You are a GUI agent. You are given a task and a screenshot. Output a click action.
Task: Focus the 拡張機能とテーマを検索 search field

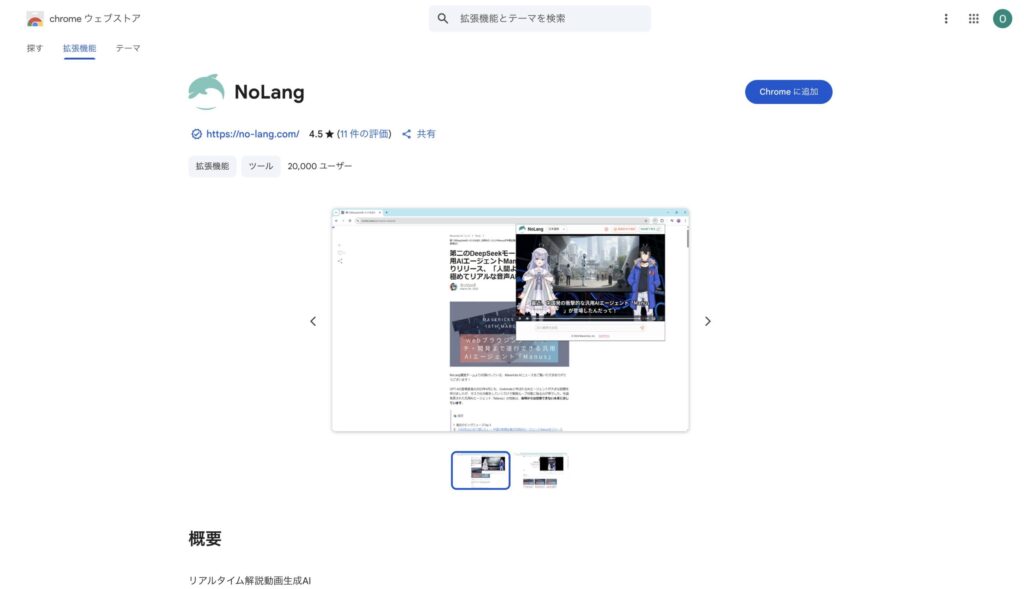(539, 18)
